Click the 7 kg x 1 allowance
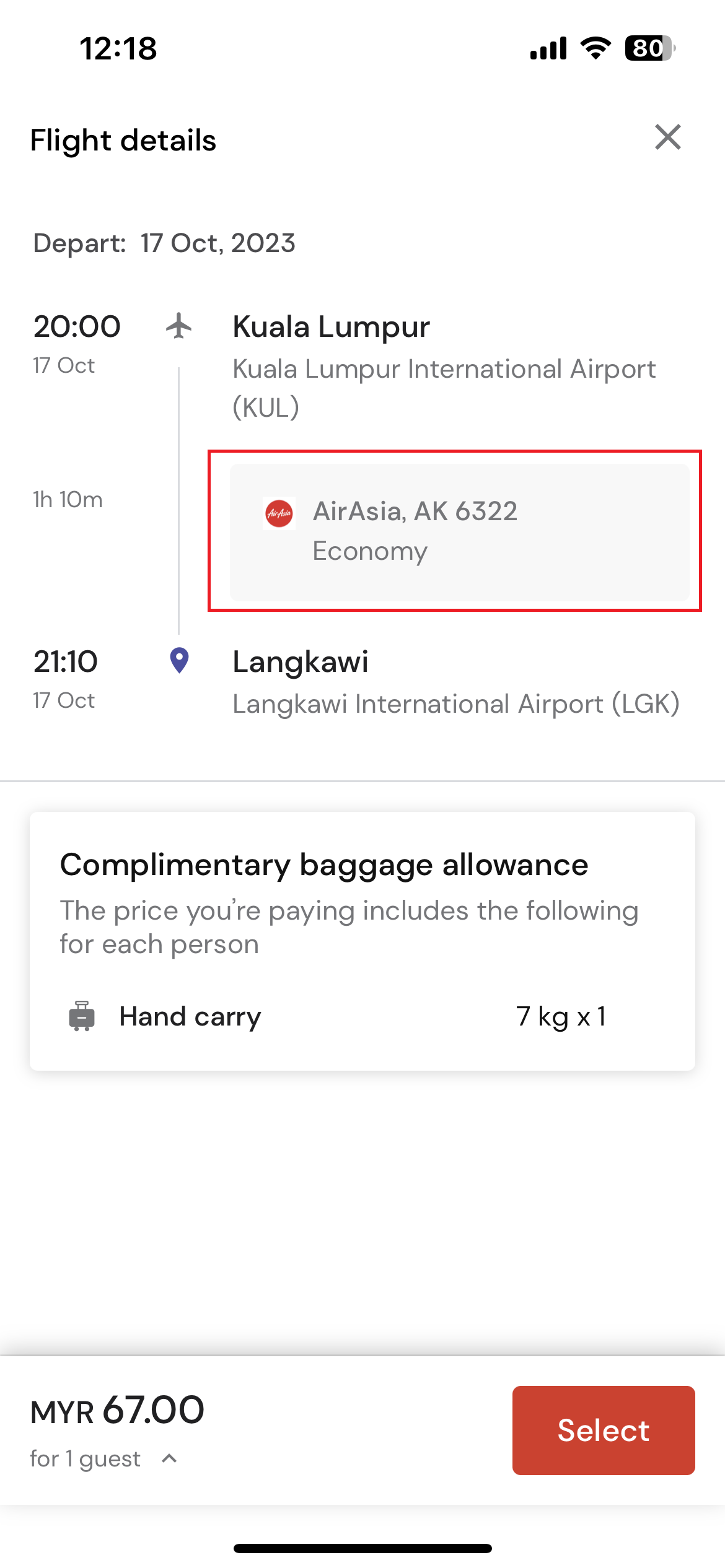725x1568 pixels. click(561, 1016)
